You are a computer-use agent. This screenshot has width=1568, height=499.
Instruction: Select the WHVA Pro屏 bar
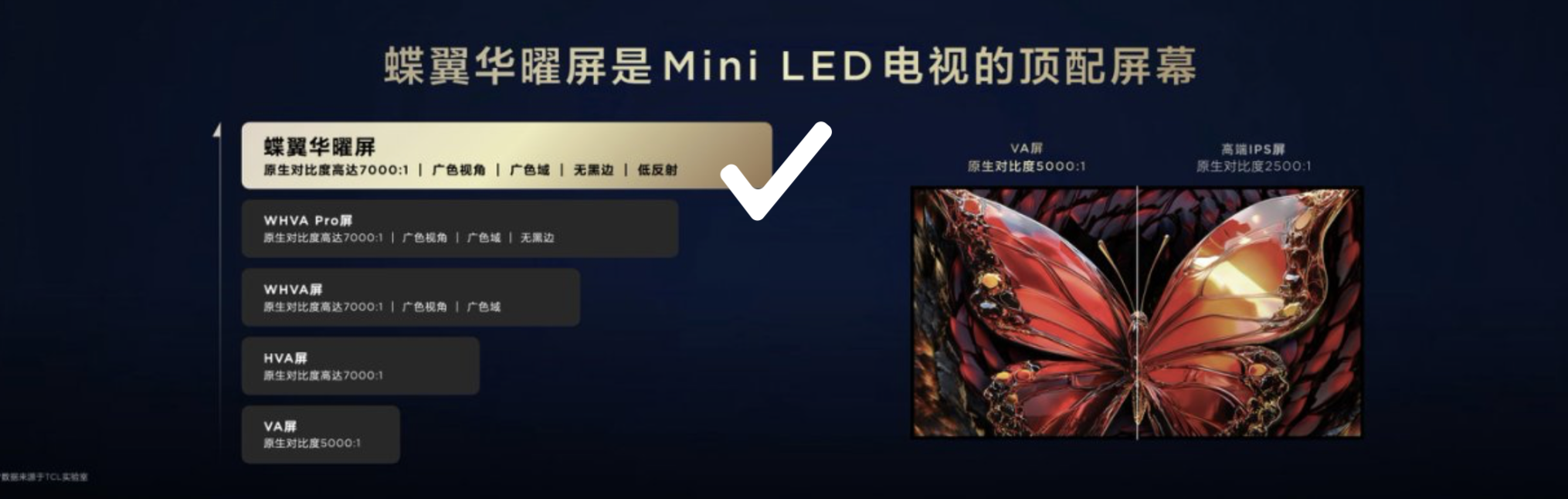point(460,229)
